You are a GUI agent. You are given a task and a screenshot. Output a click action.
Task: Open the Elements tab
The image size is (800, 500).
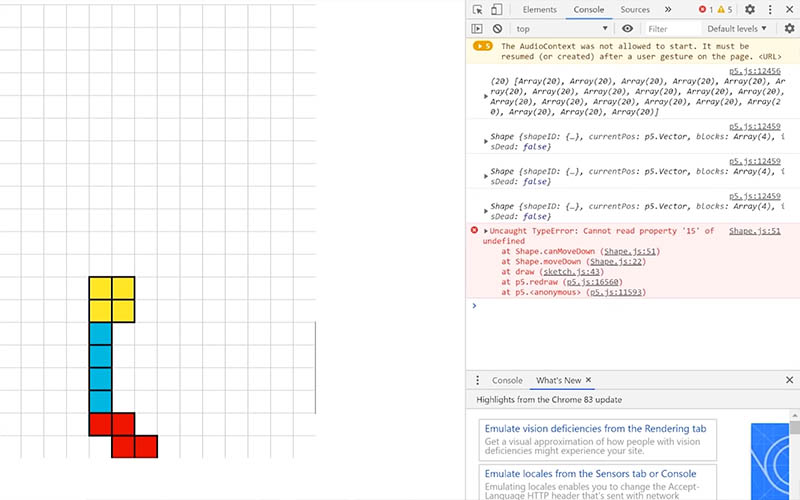[539, 10]
